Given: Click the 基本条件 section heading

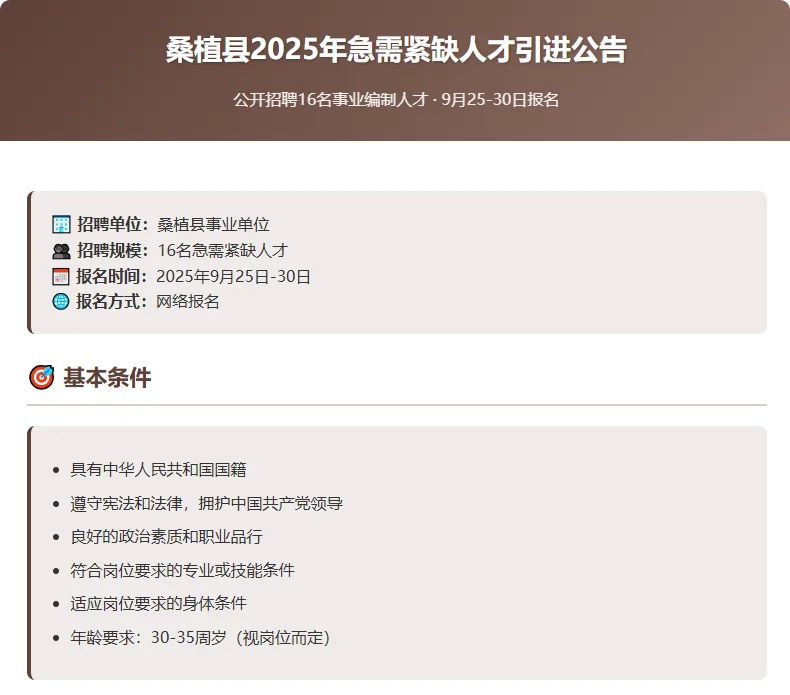Looking at the screenshot, I should click(x=107, y=377).
